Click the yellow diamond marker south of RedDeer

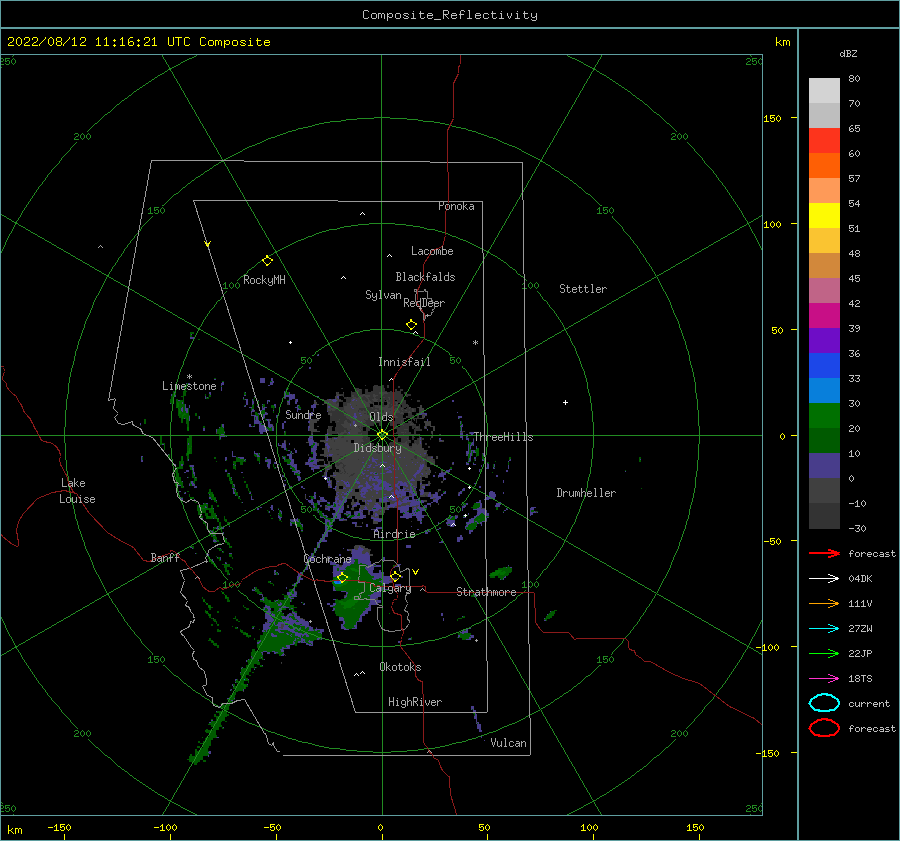[411, 325]
